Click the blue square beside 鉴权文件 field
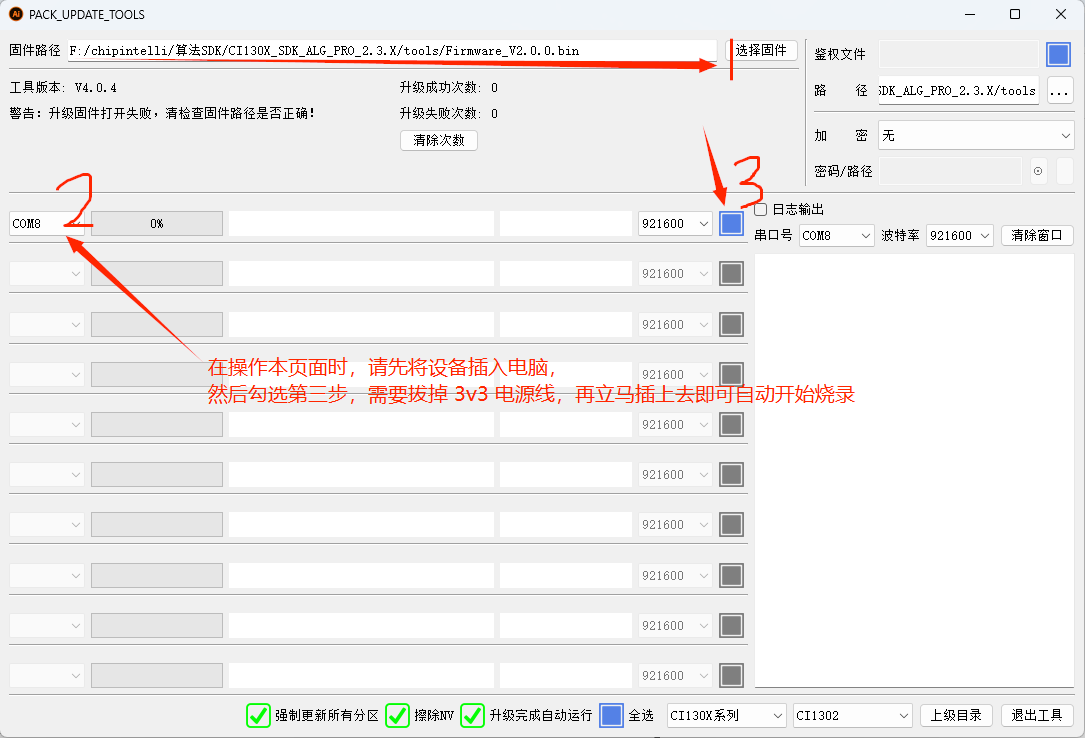This screenshot has width=1085, height=738. 1058,54
